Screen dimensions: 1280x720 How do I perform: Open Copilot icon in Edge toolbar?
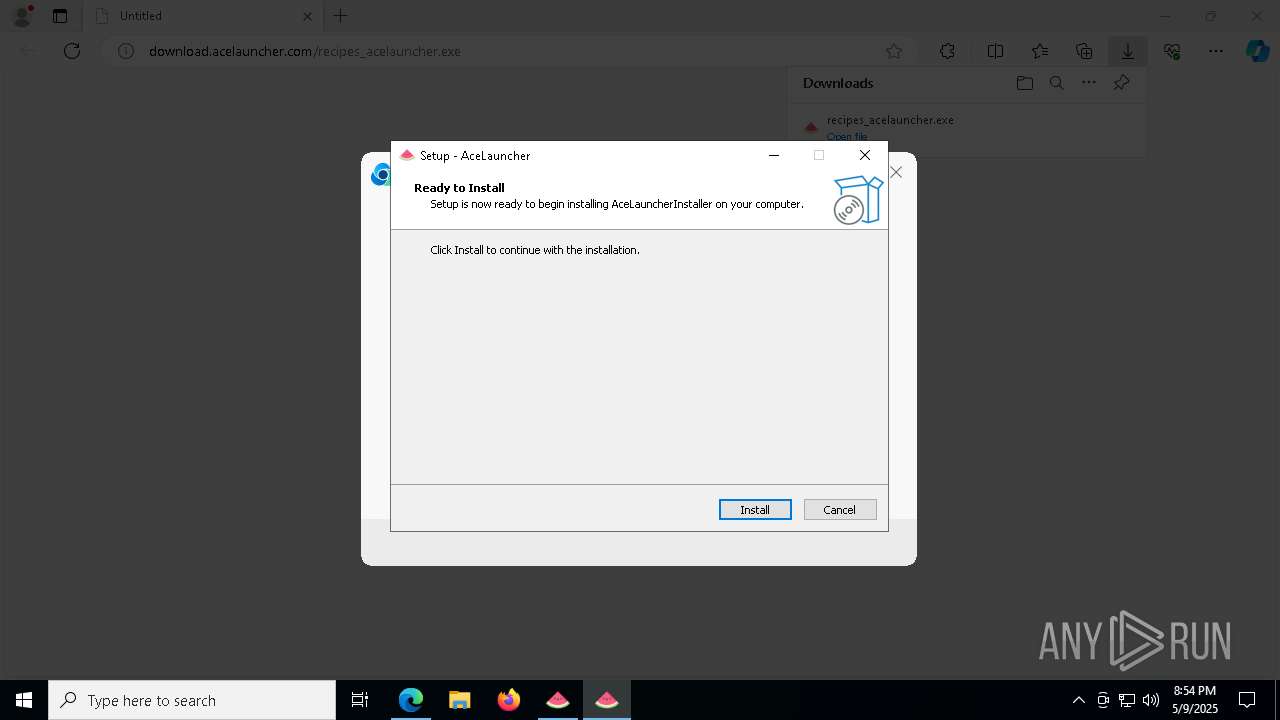tap(1257, 51)
